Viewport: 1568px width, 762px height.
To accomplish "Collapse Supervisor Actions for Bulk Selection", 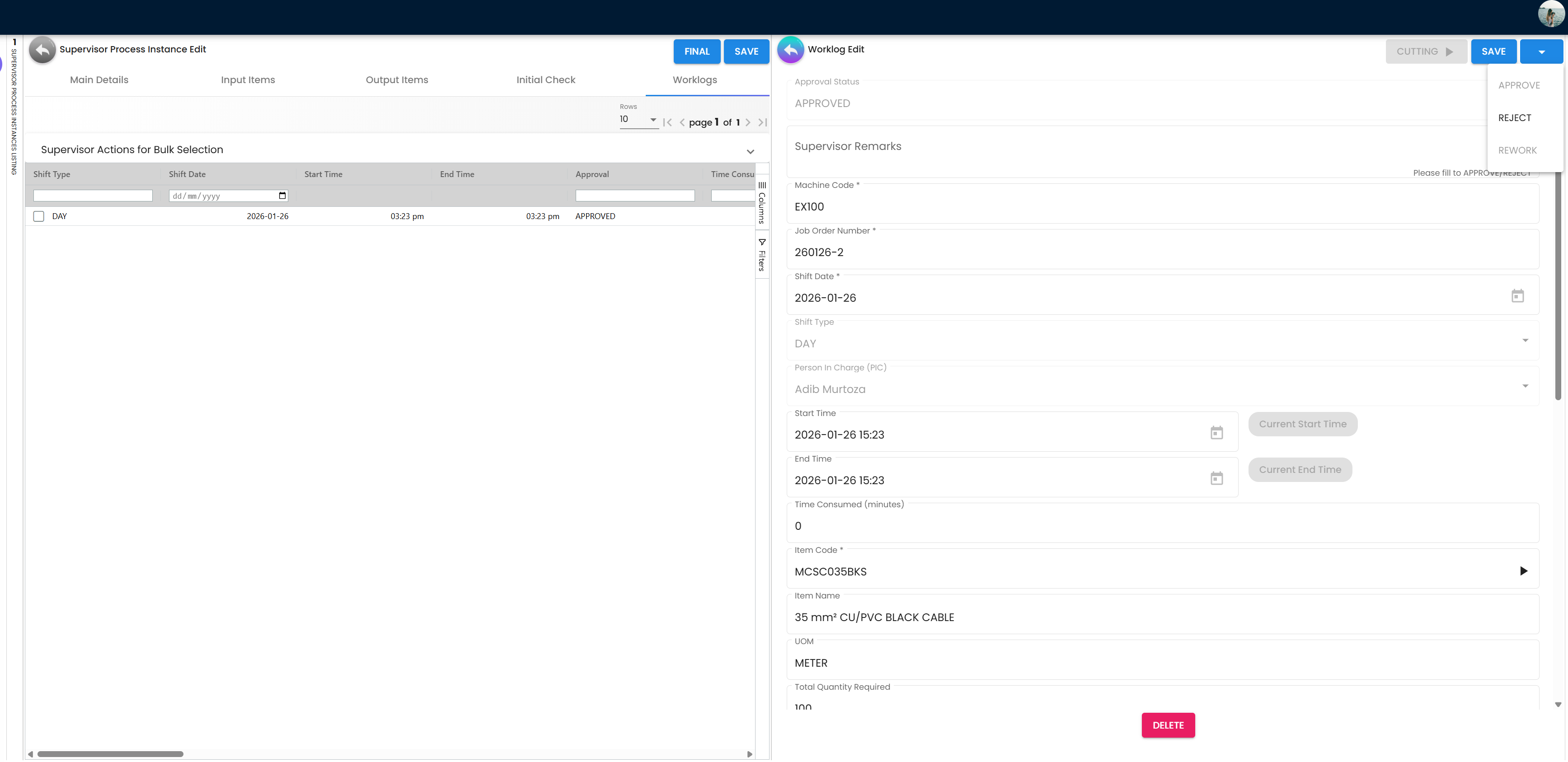I will coord(750,151).
